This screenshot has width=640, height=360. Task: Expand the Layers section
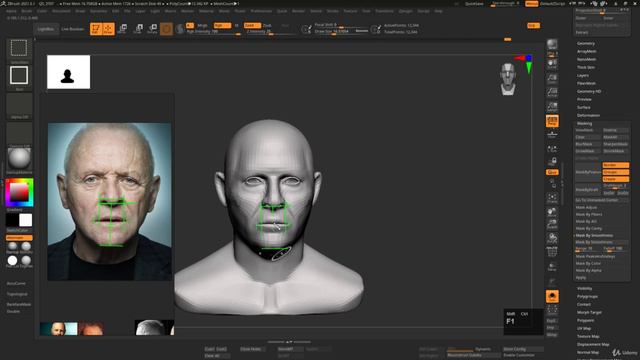point(583,75)
